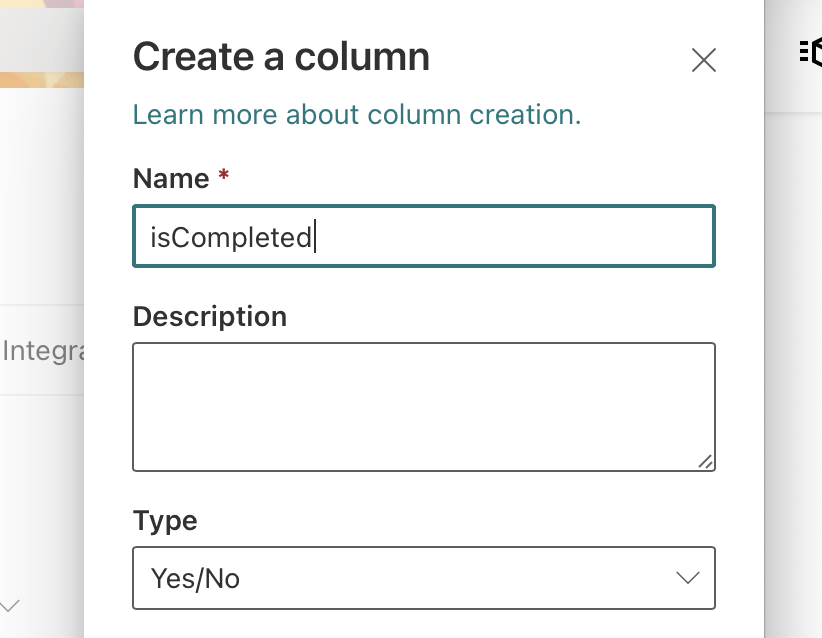Viewport: 822px width, 638px height.
Task: Click the Create a column heading
Action: pos(281,57)
